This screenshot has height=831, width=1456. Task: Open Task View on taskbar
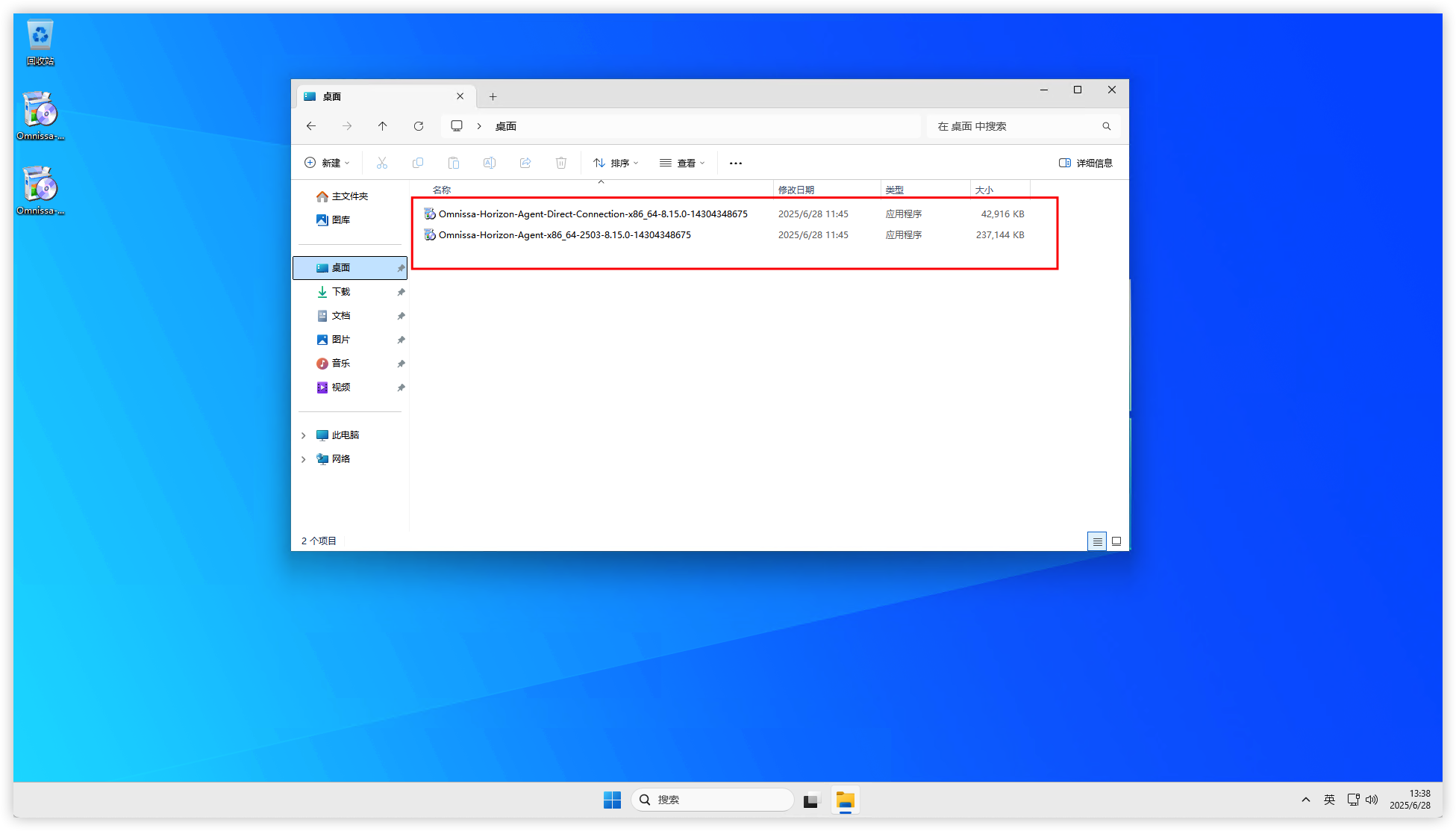pyautogui.click(x=811, y=800)
